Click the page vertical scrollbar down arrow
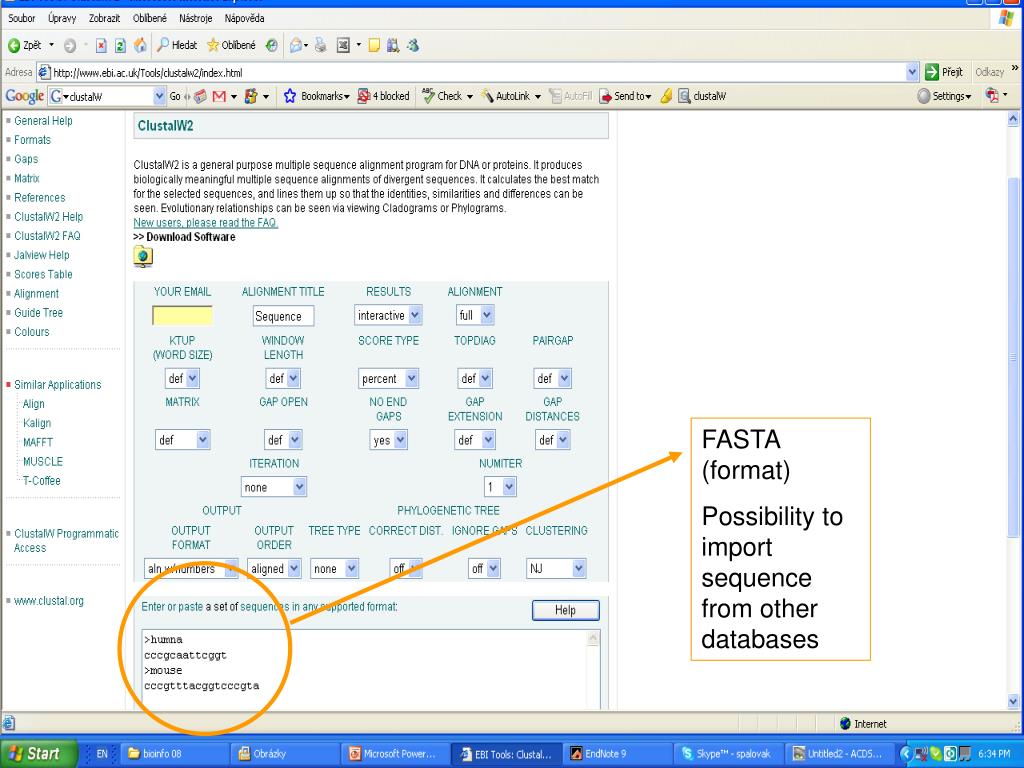The image size is (1024, 768). (x=1014, y=702)
